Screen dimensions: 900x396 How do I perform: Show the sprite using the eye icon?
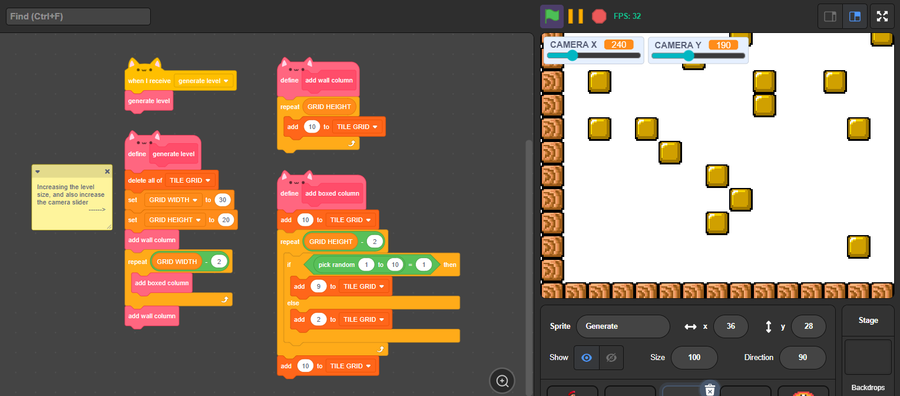586,358
